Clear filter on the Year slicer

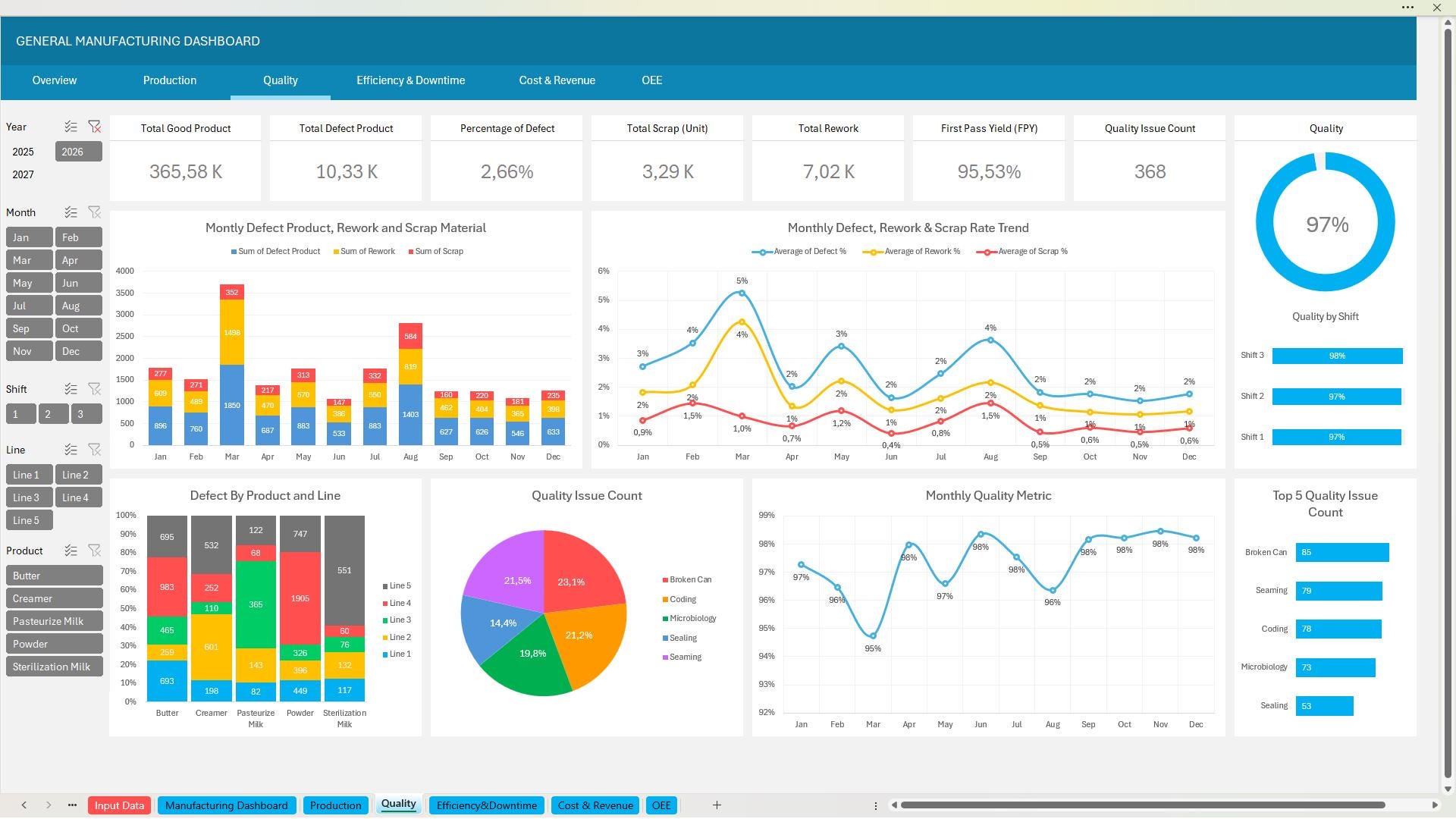tap(94, 127)
